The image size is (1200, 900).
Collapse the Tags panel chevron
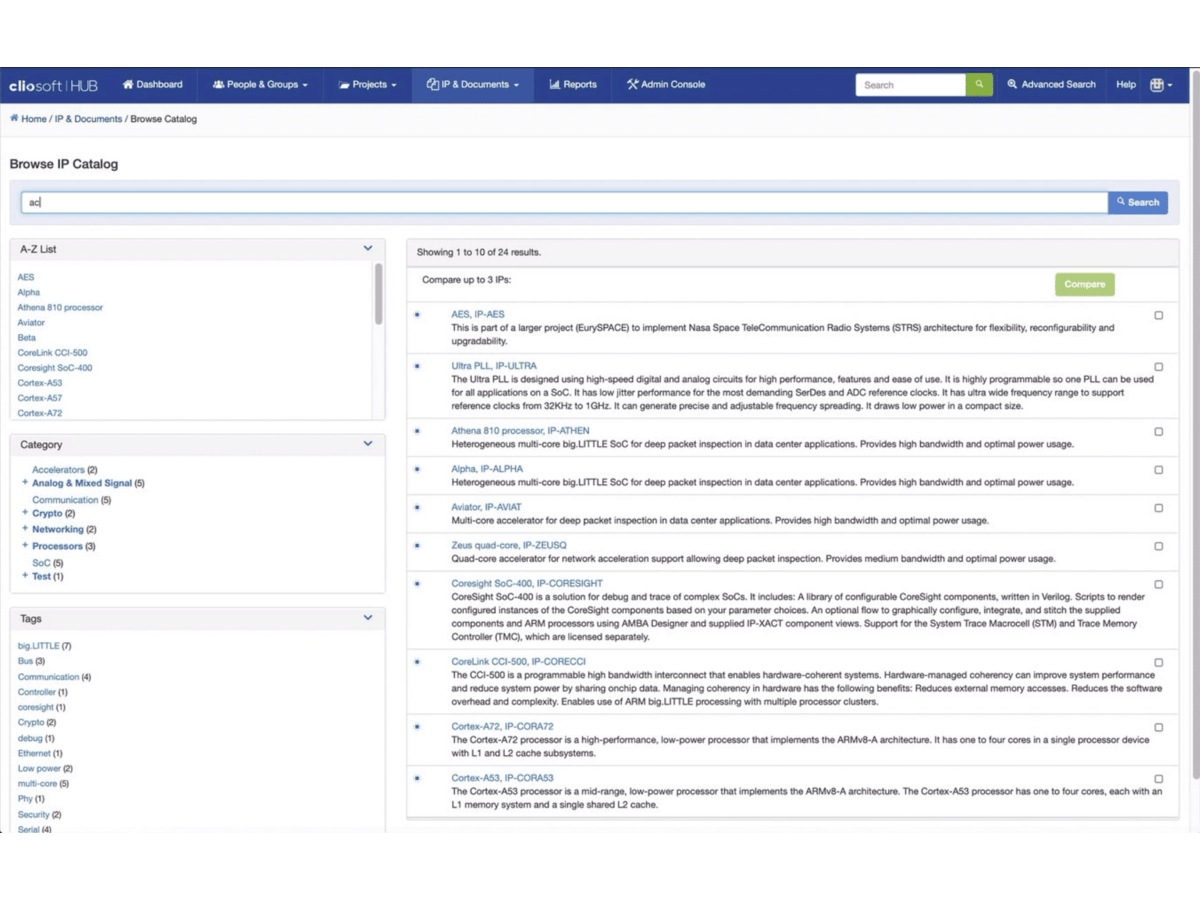click(x=368, y=618)
